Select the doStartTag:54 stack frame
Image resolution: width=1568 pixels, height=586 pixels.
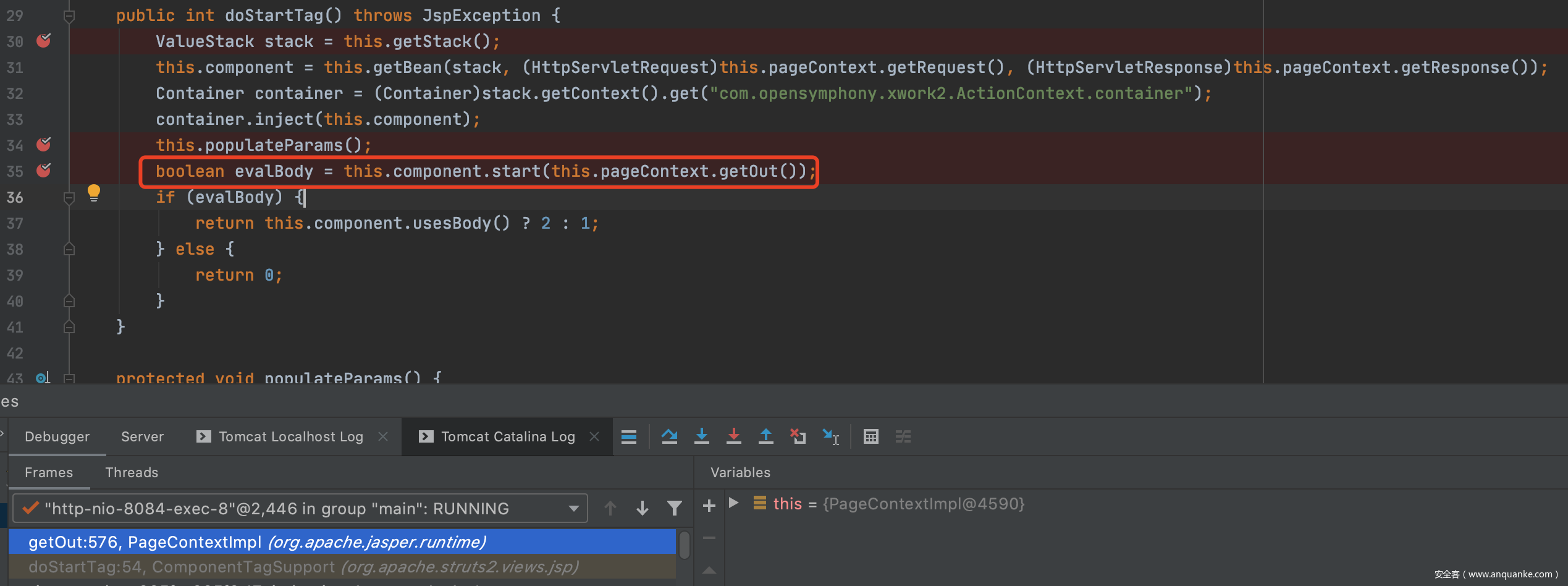(x=303, y=567)
